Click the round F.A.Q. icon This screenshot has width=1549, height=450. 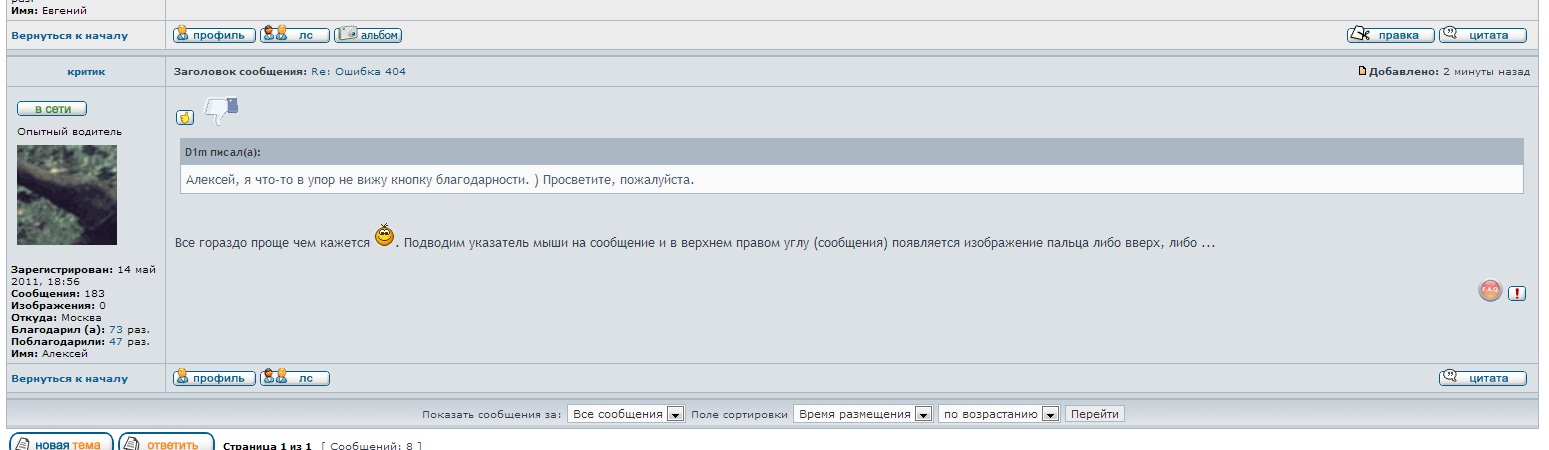[1490, 291]
